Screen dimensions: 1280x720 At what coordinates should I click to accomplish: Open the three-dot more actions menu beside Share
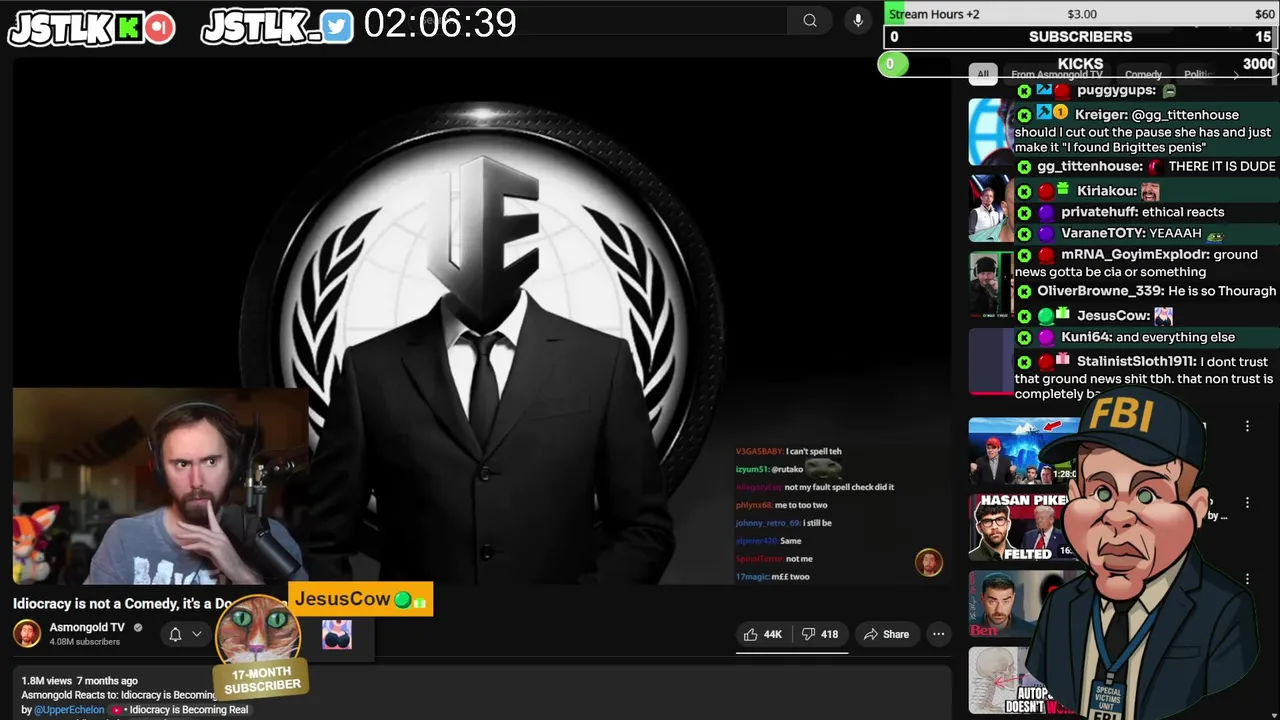pos(938,634)
